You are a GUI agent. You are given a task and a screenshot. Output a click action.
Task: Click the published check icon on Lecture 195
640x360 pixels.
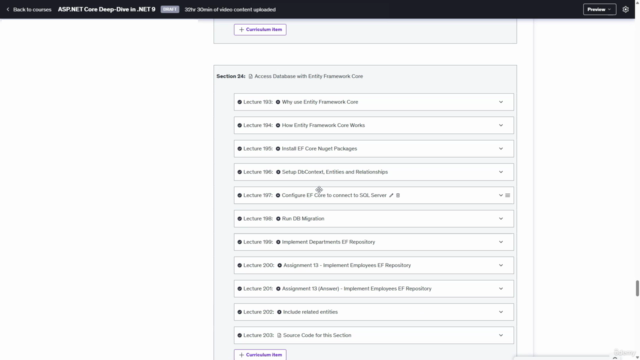(x=240, y=149)
